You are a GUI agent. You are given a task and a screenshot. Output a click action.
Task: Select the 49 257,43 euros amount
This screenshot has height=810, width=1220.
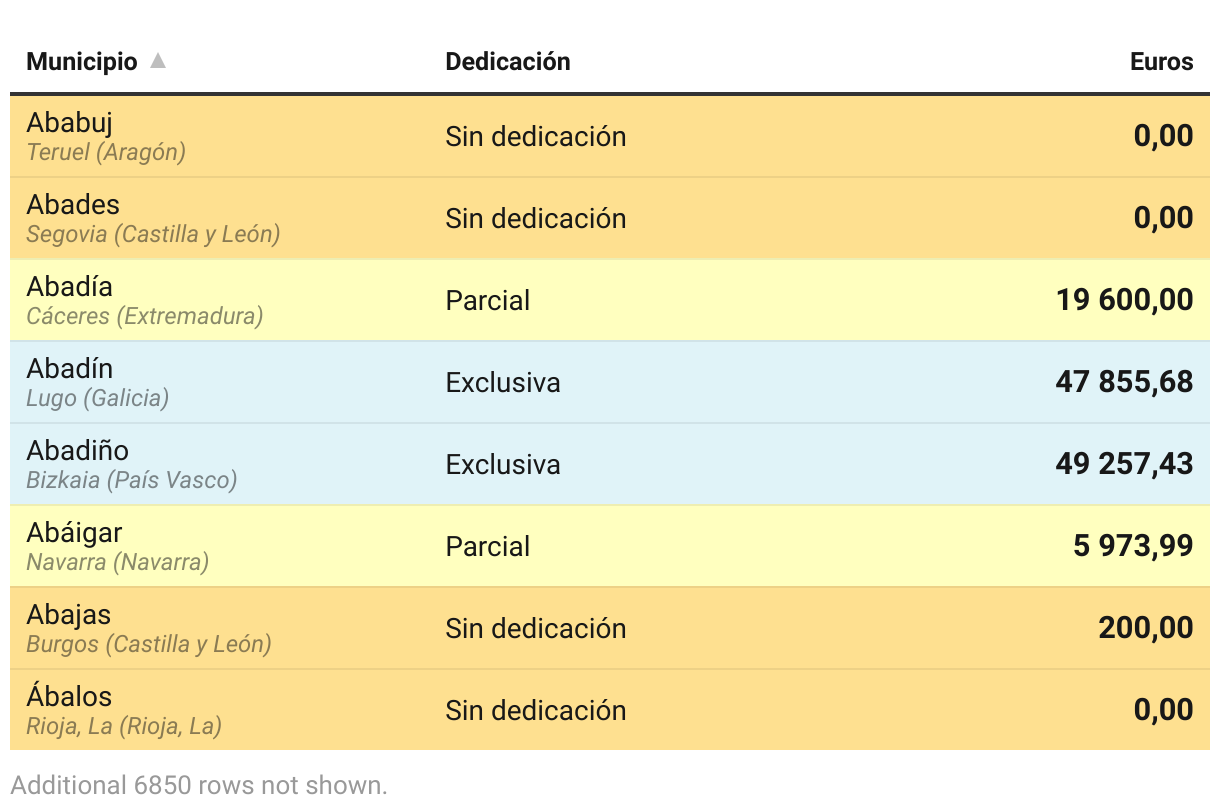tap(1124, 464)
